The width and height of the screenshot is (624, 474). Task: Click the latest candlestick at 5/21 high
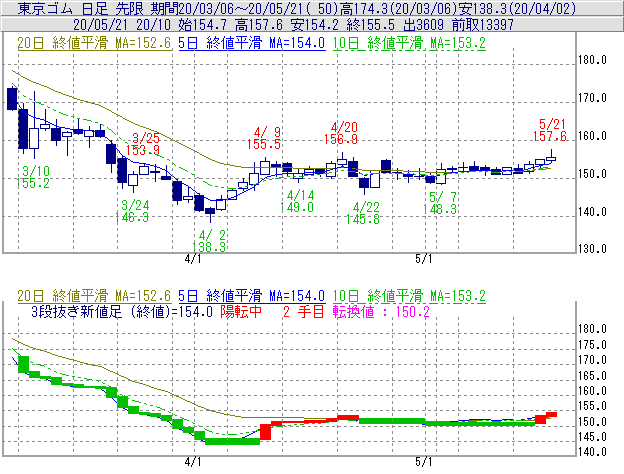click(551, 156)
